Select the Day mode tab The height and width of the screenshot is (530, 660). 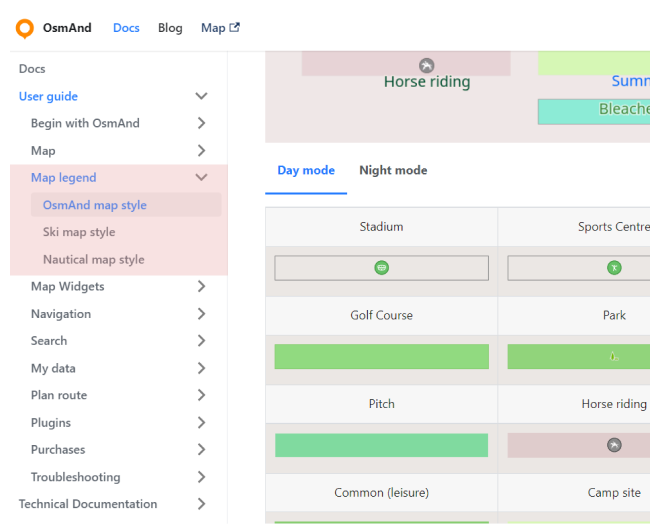pyautogui.click(x=306, y=171)
